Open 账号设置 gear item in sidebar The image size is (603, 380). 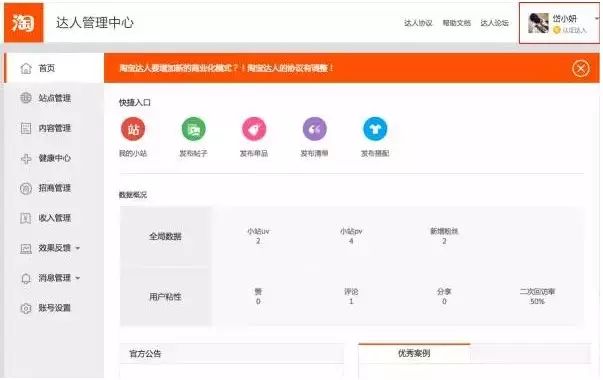click(x=55, y=308)
